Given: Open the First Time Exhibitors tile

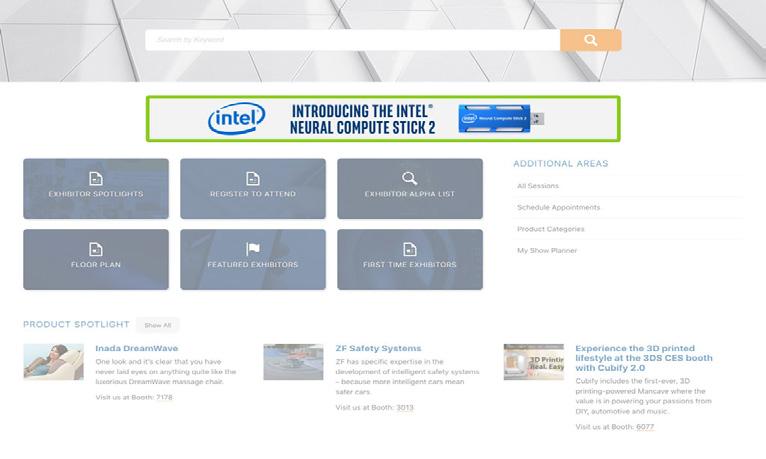Looking at the screenshot, I should pyautogui.click(x=409, y=259).
